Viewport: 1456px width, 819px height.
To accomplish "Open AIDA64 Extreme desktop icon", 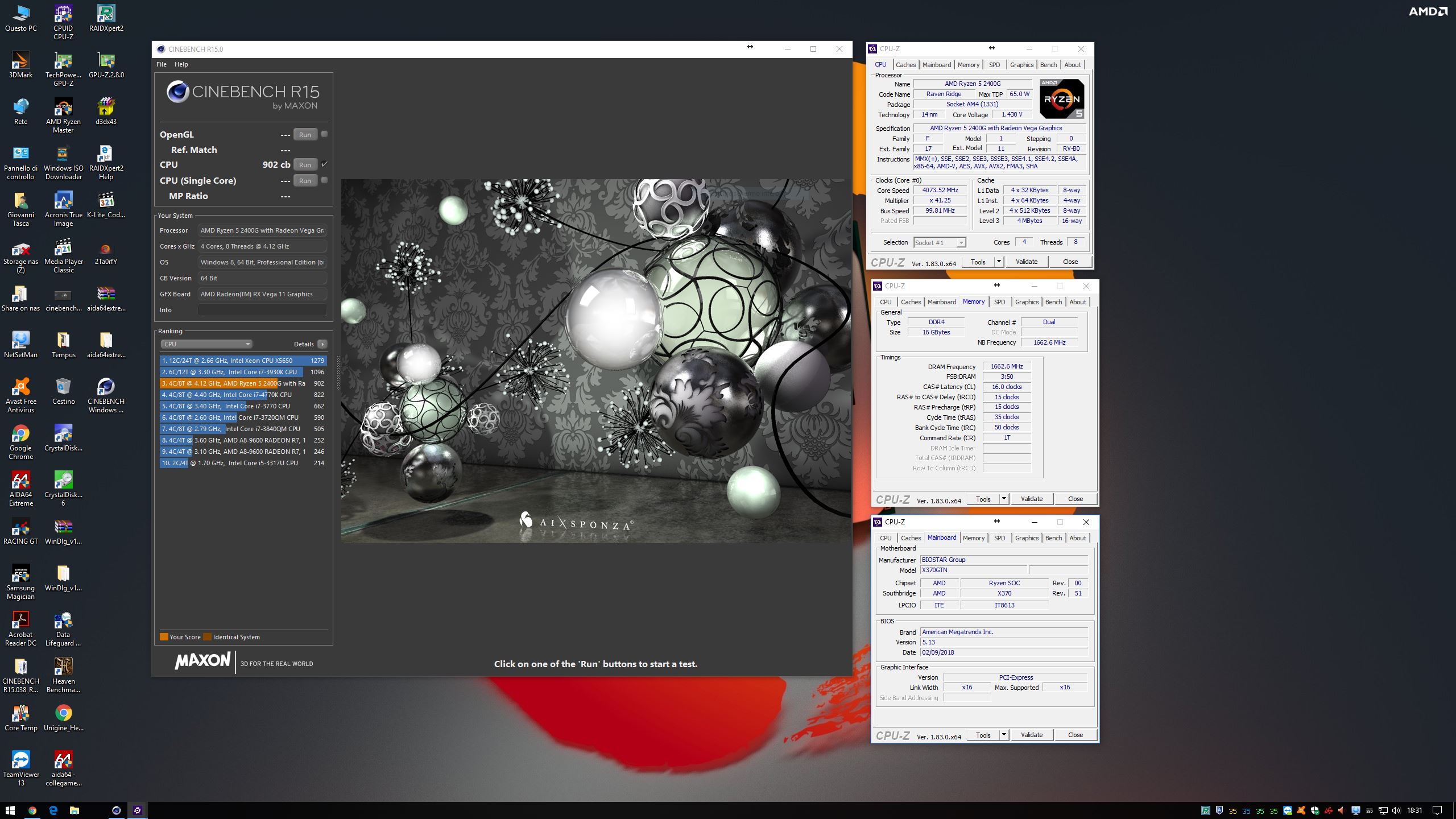I will [x=20, y=489].
